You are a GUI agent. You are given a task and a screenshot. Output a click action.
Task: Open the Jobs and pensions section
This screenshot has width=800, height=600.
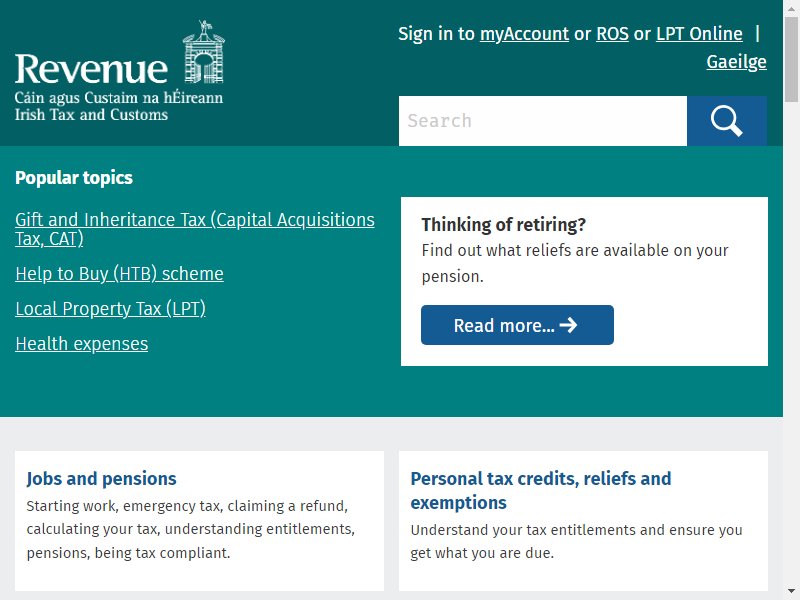point(102,479)
